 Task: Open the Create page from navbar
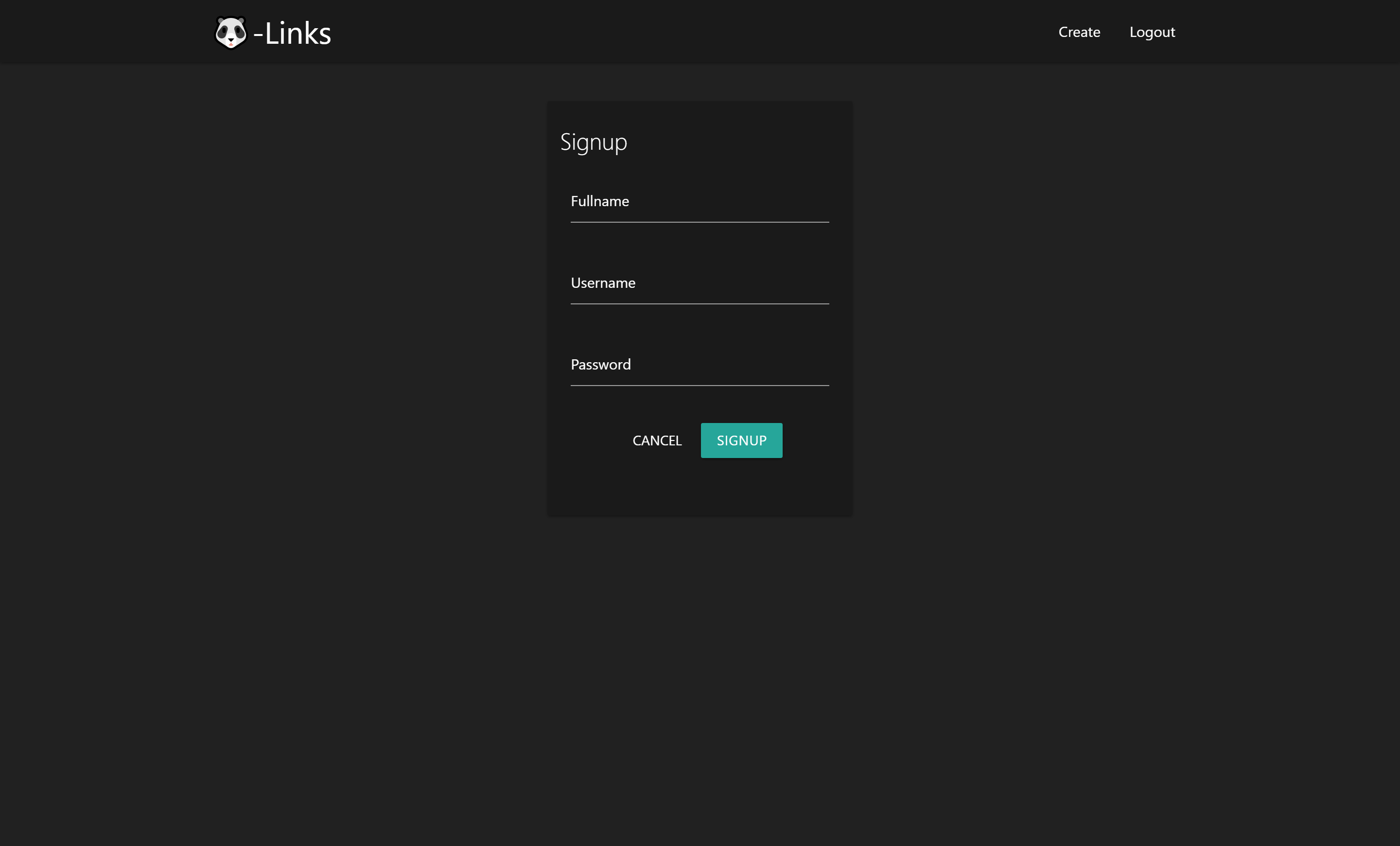[x=1079, y=32]
